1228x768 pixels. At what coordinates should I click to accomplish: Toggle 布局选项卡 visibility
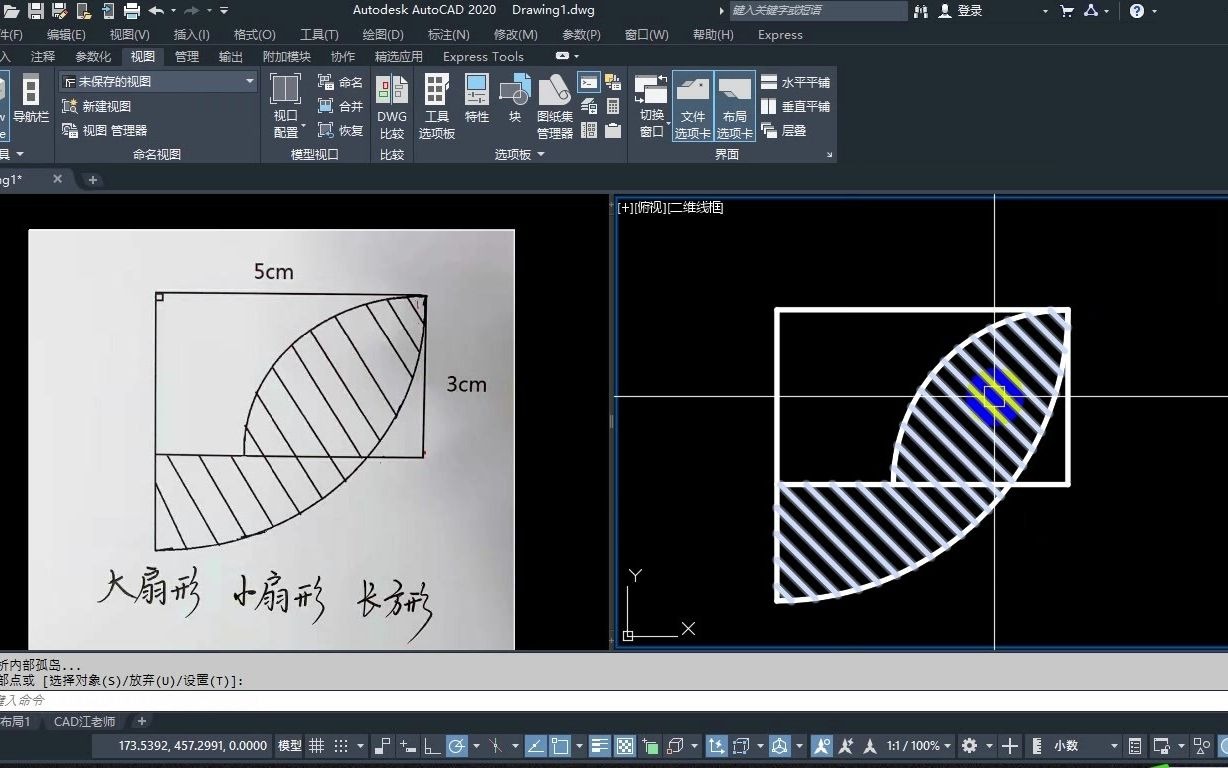(734, 104)
